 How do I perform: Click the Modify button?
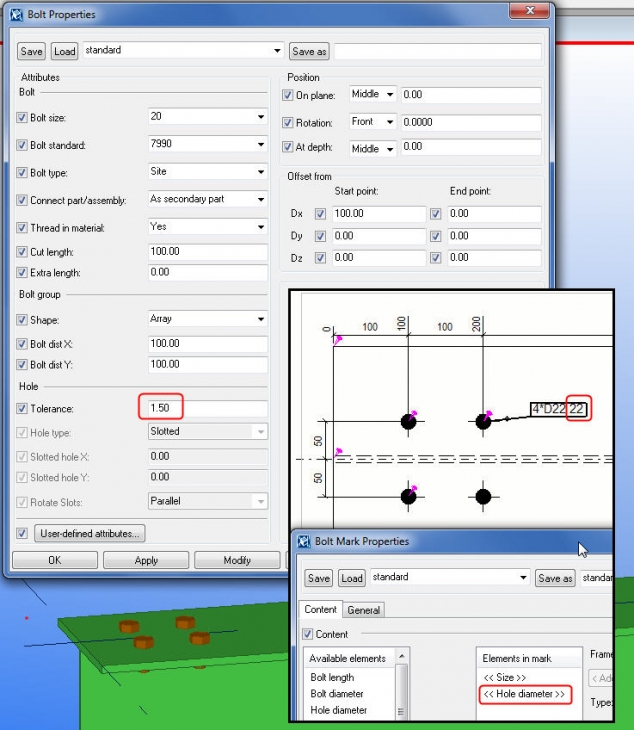point(237,560)
